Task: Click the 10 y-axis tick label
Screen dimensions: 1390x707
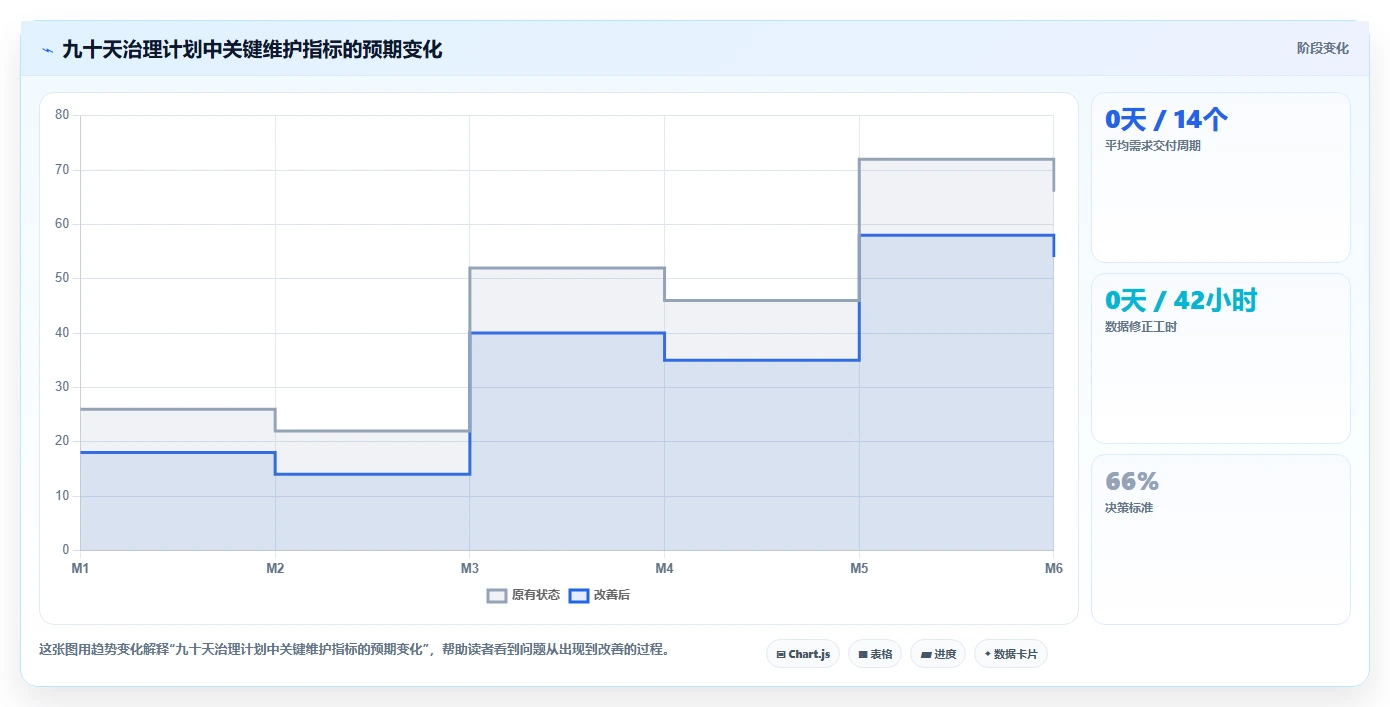Action: [x=62, y=496]
